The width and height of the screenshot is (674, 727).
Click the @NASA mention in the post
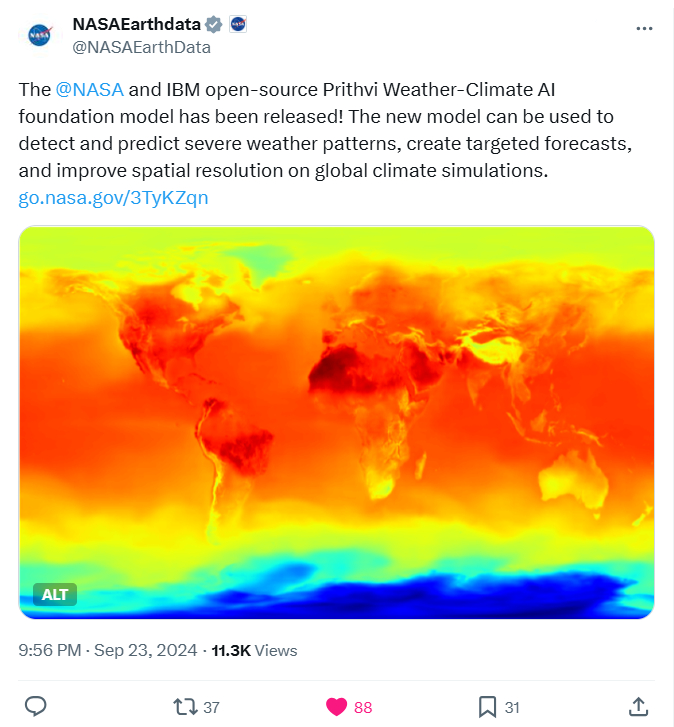tap(89, 90)
